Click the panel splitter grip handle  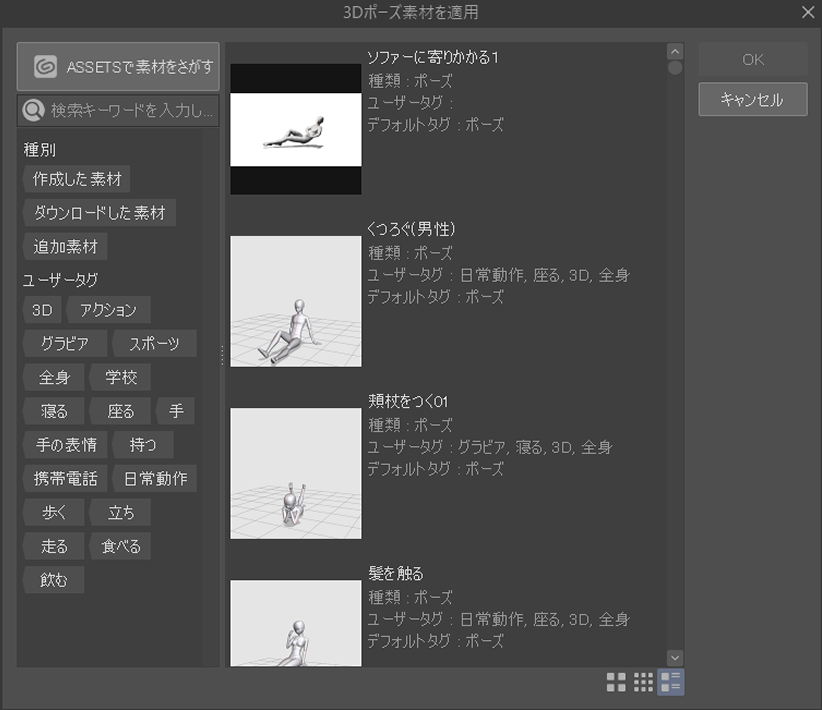click(222, 355)
